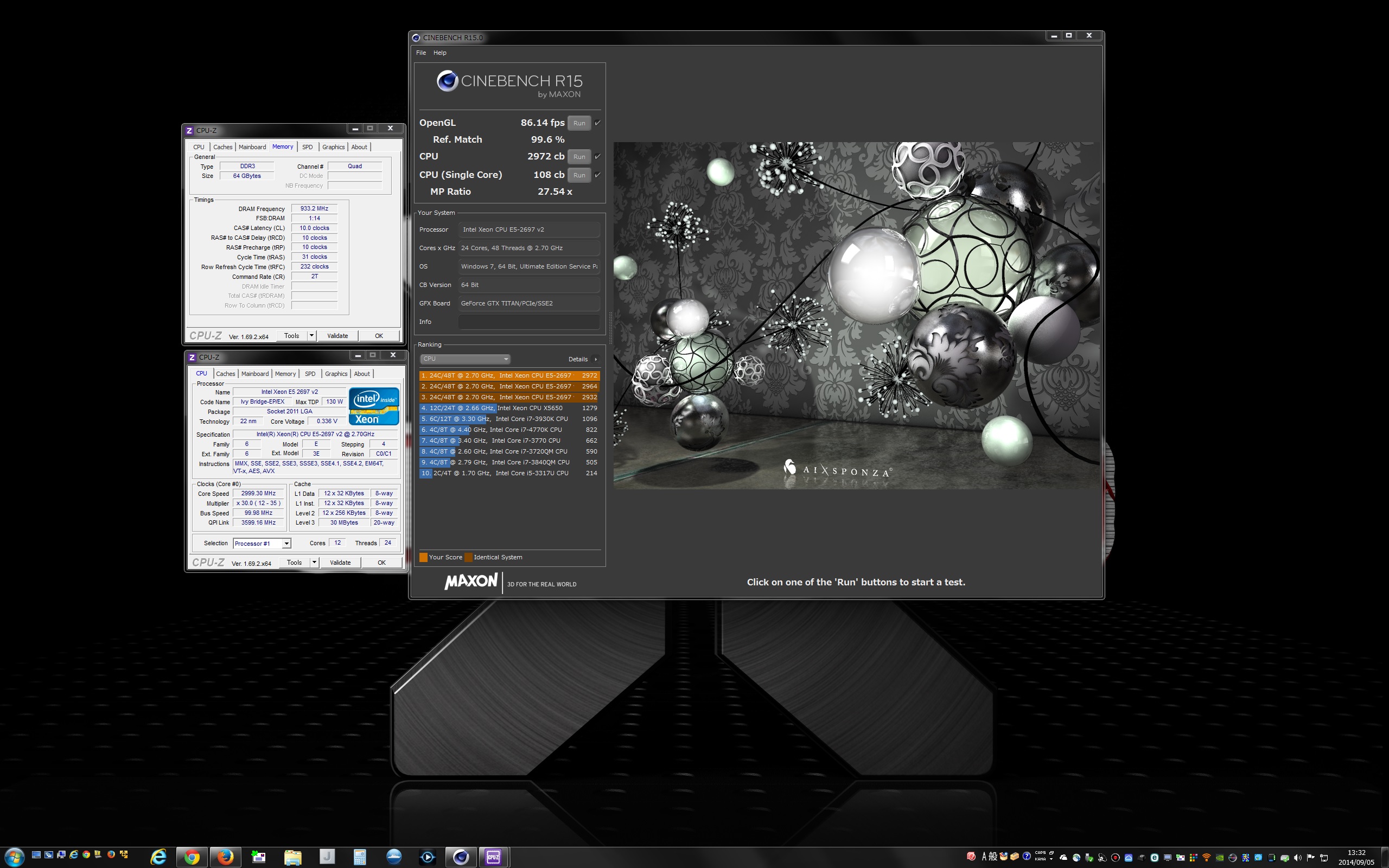Open the IME options dropdown arrow in tray
Image resolution: width=1389 pixels, height=868 pixels.
(1051, 859)
